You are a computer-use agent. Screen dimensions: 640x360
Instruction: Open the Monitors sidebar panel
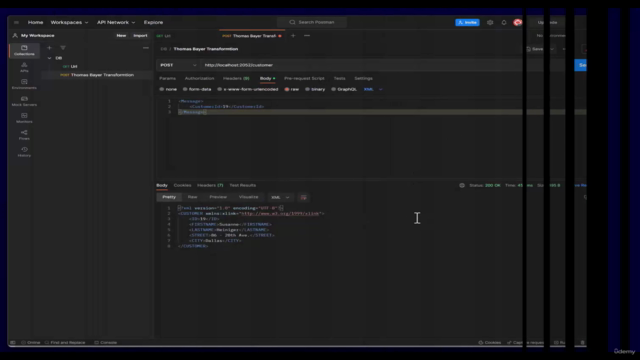(24, 118)
